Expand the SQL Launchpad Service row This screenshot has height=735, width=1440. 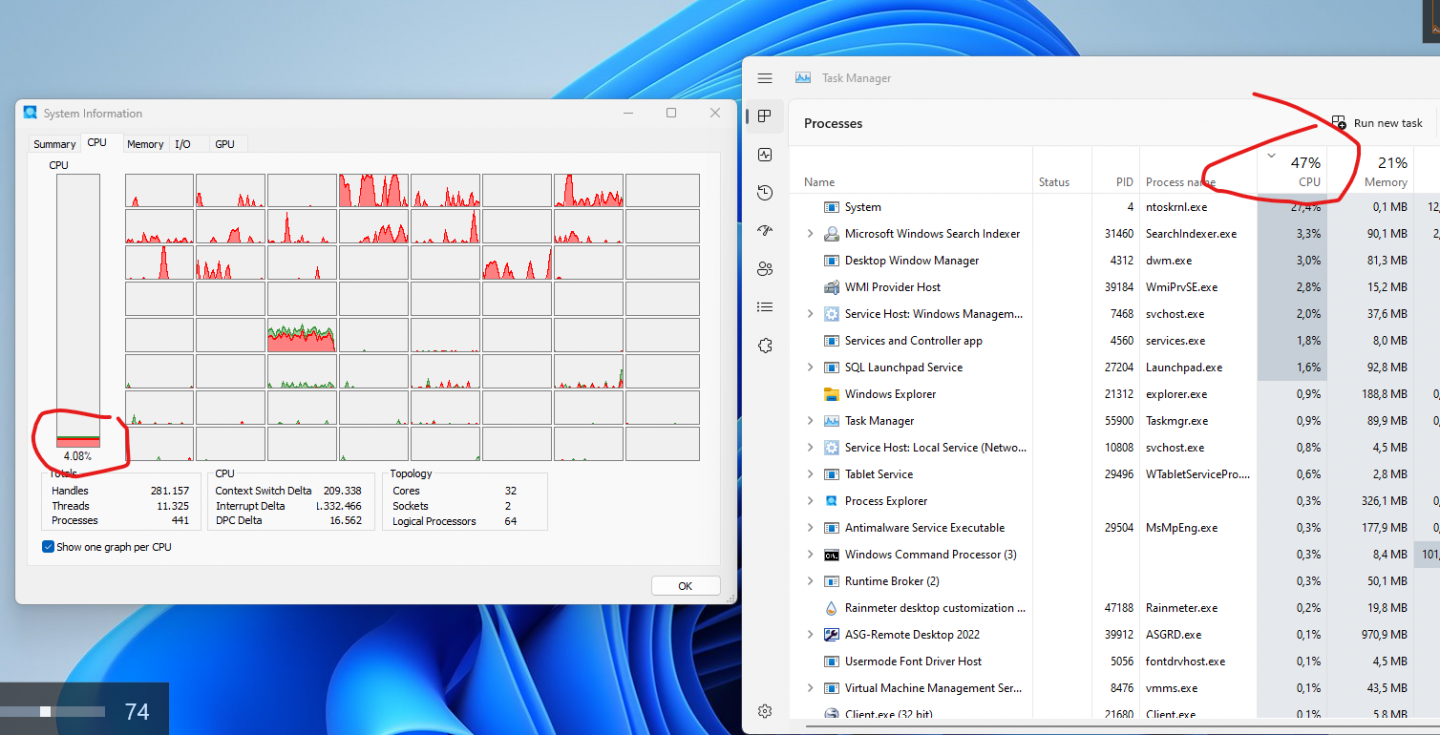pyautogui.click(x=810, y=368)
